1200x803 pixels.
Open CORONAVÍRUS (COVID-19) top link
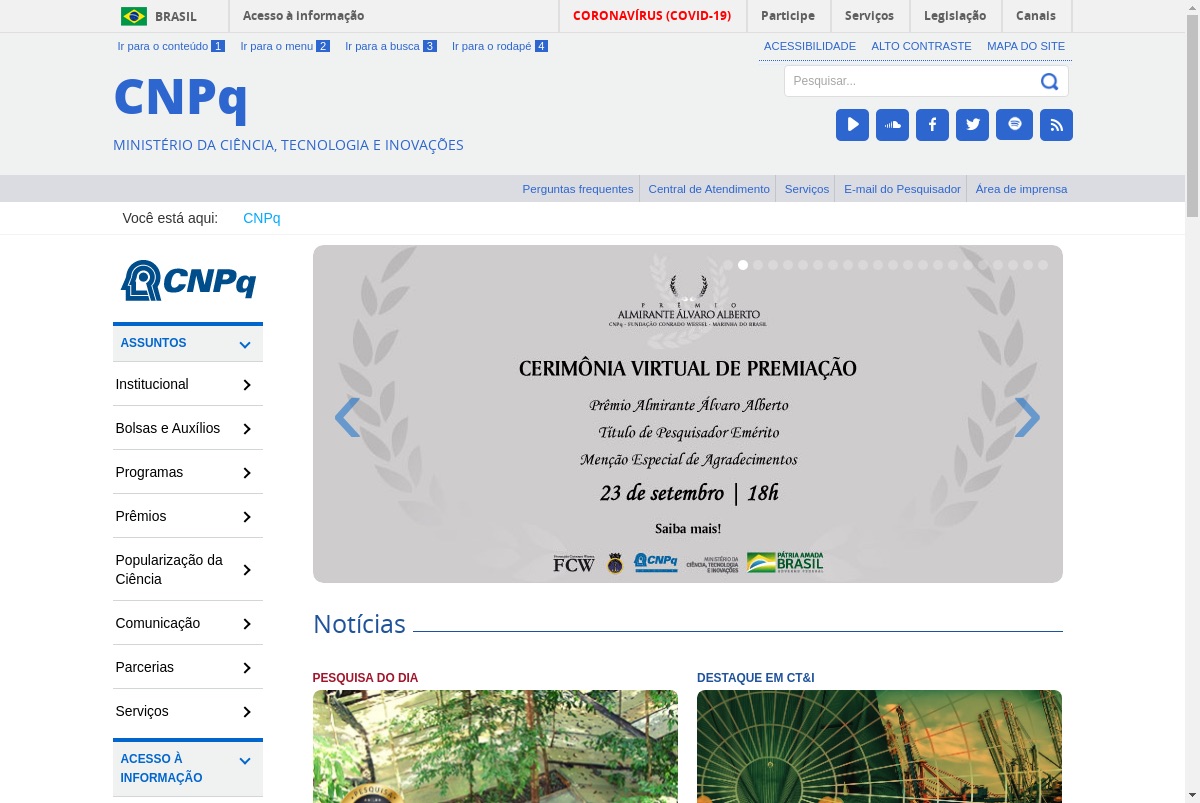[x=652, y=16]
